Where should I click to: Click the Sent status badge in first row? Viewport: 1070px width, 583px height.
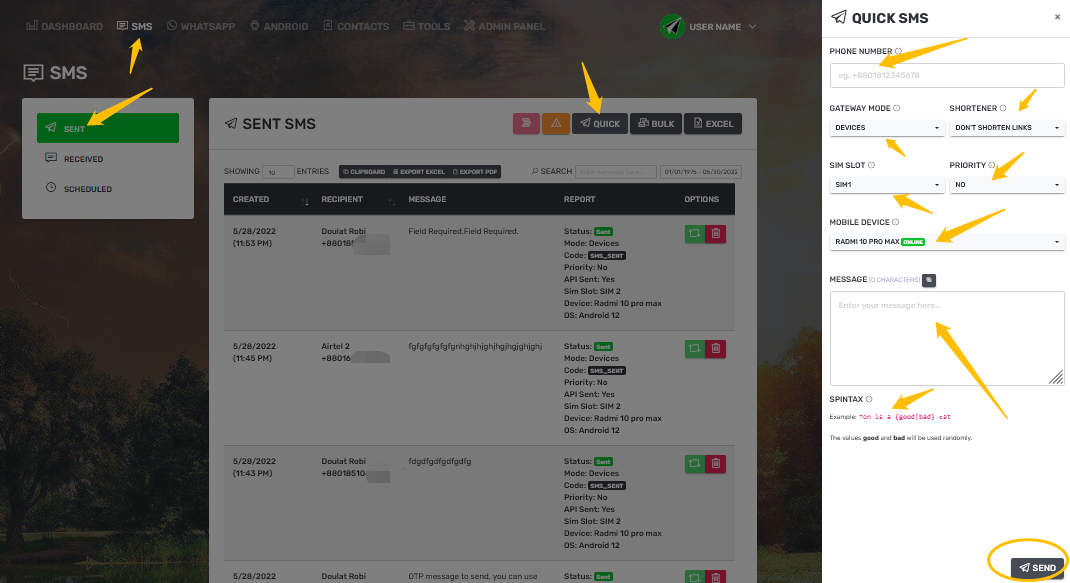pyautogui.click(x=603, y=232)
